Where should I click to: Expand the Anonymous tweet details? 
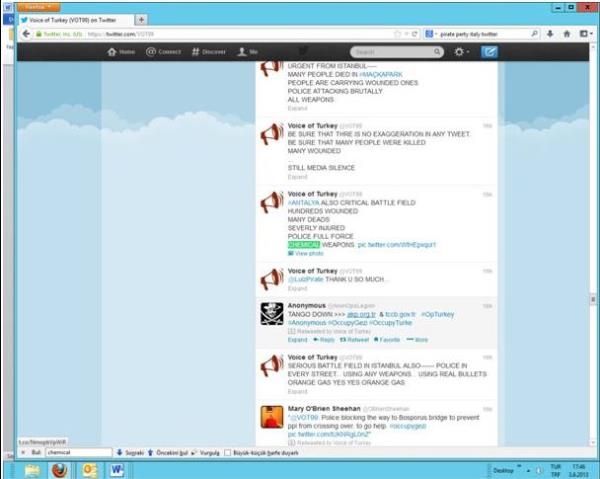297,340
